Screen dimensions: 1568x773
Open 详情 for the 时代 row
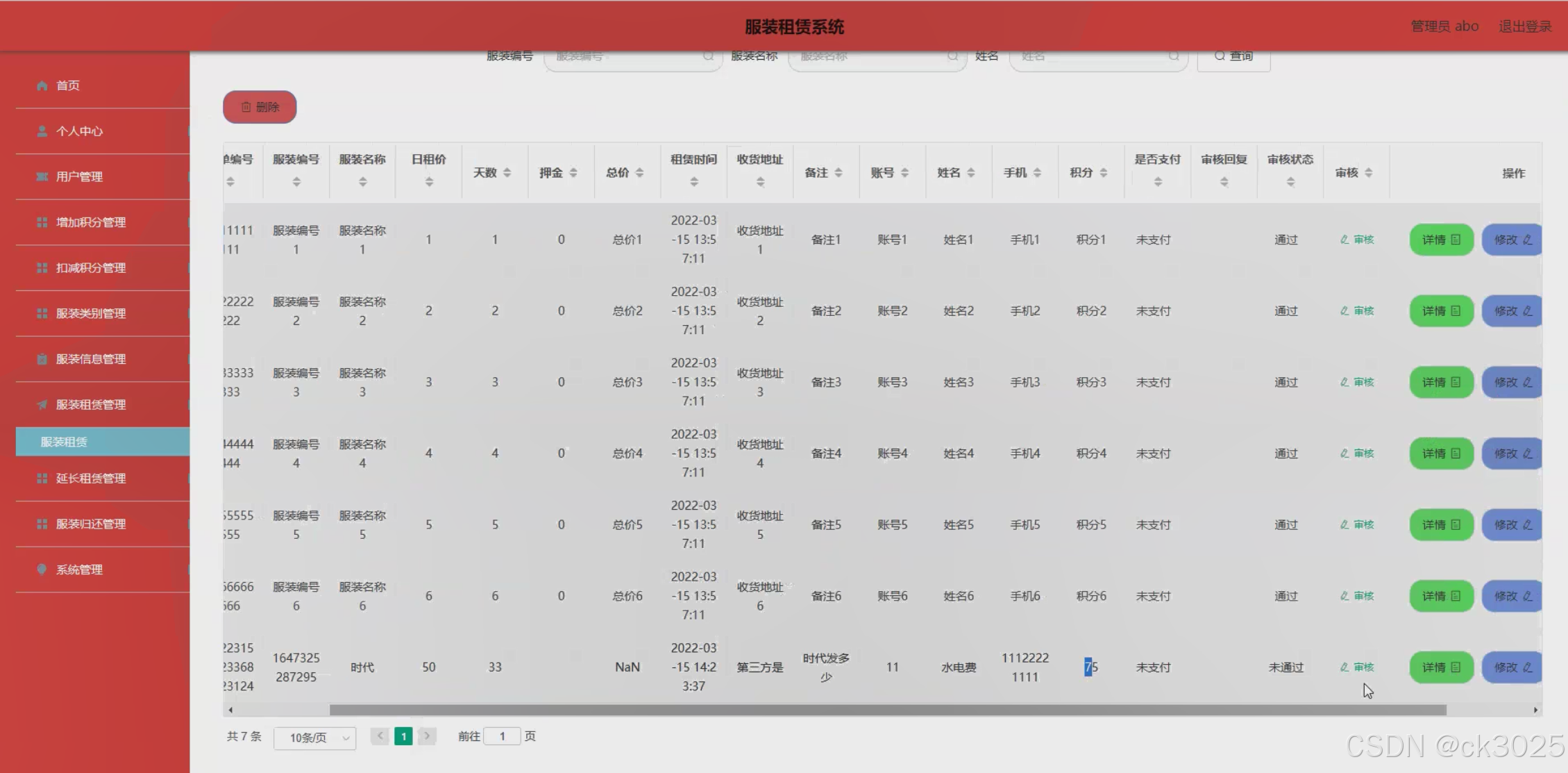tap(1441, 667)
